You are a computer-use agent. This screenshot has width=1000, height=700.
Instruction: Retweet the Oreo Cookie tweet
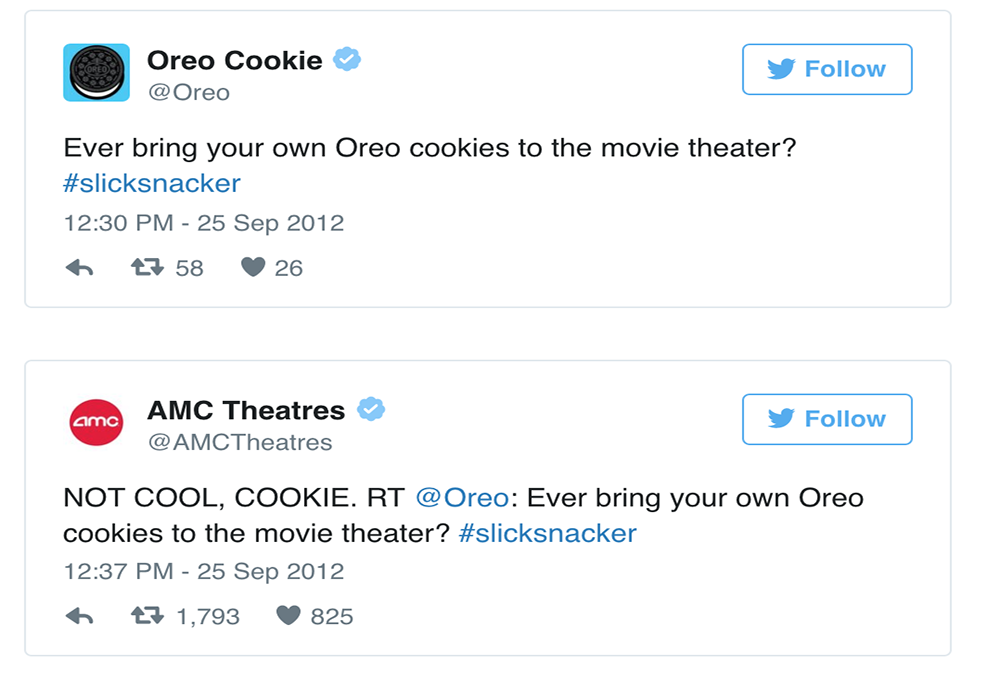147,267
